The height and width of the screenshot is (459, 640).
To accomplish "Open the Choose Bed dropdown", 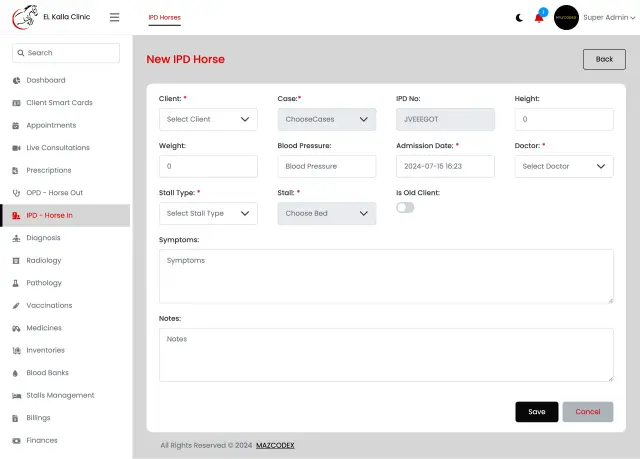I will click(327, 213).
